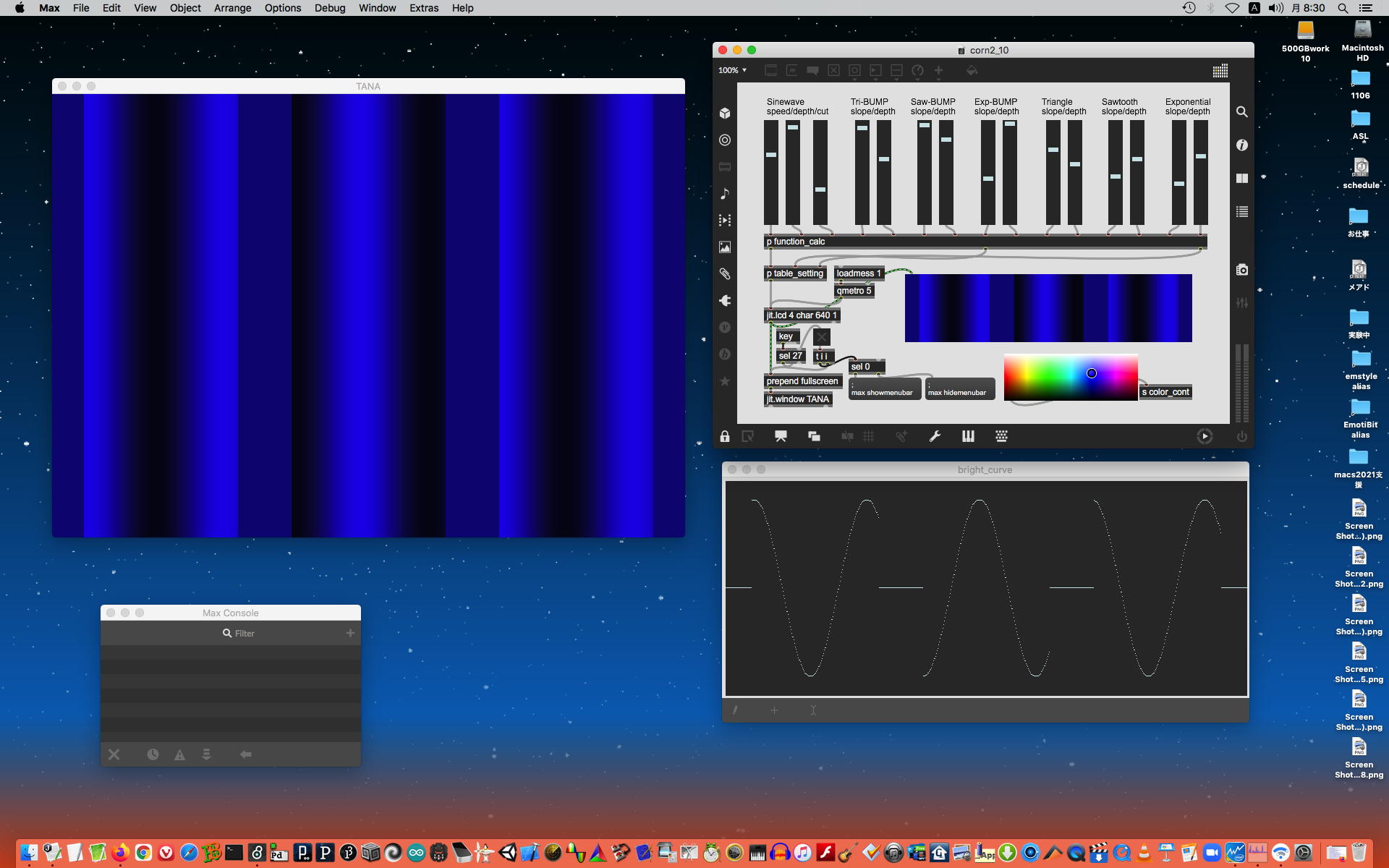Image resolution: width=1389 pixels, height=868 pixels.
Task: Open the Arrange menu
Action: pyautogui.click(x=232, y=8)
